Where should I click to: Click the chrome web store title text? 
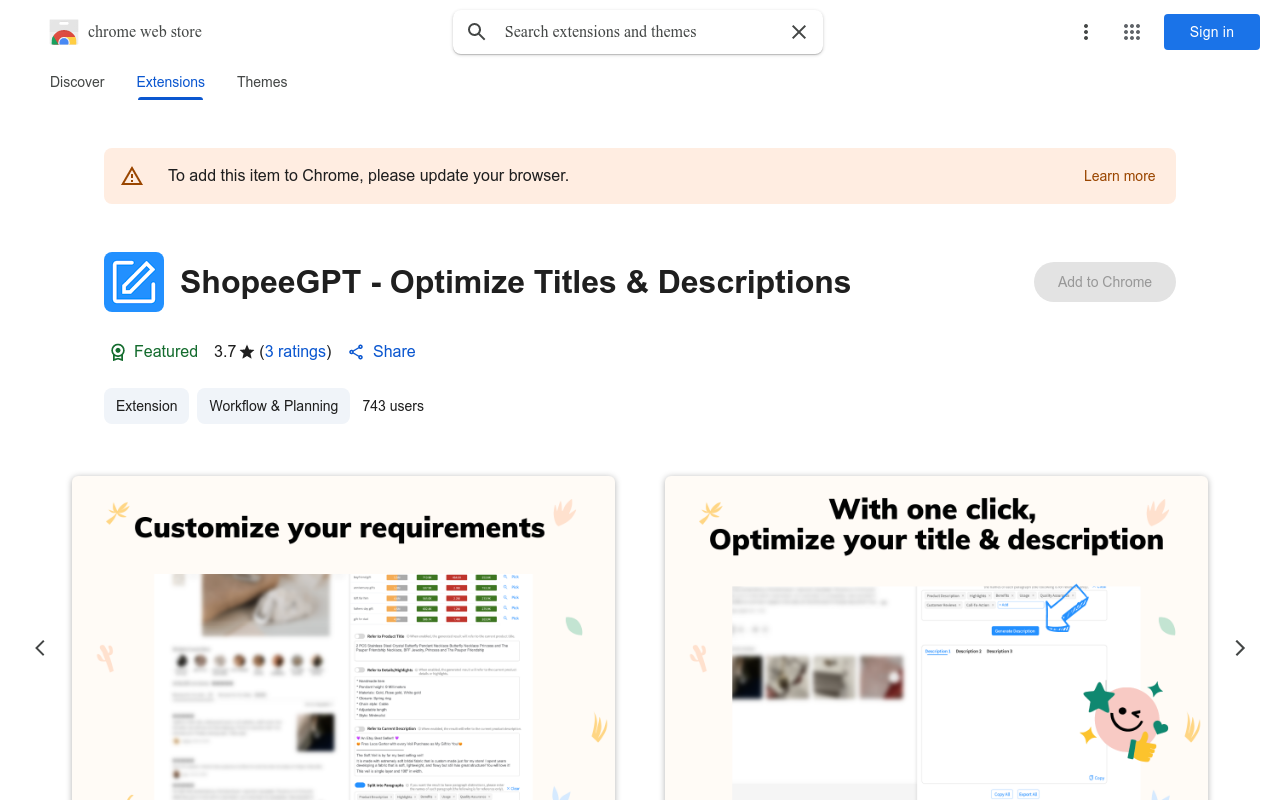145,32
